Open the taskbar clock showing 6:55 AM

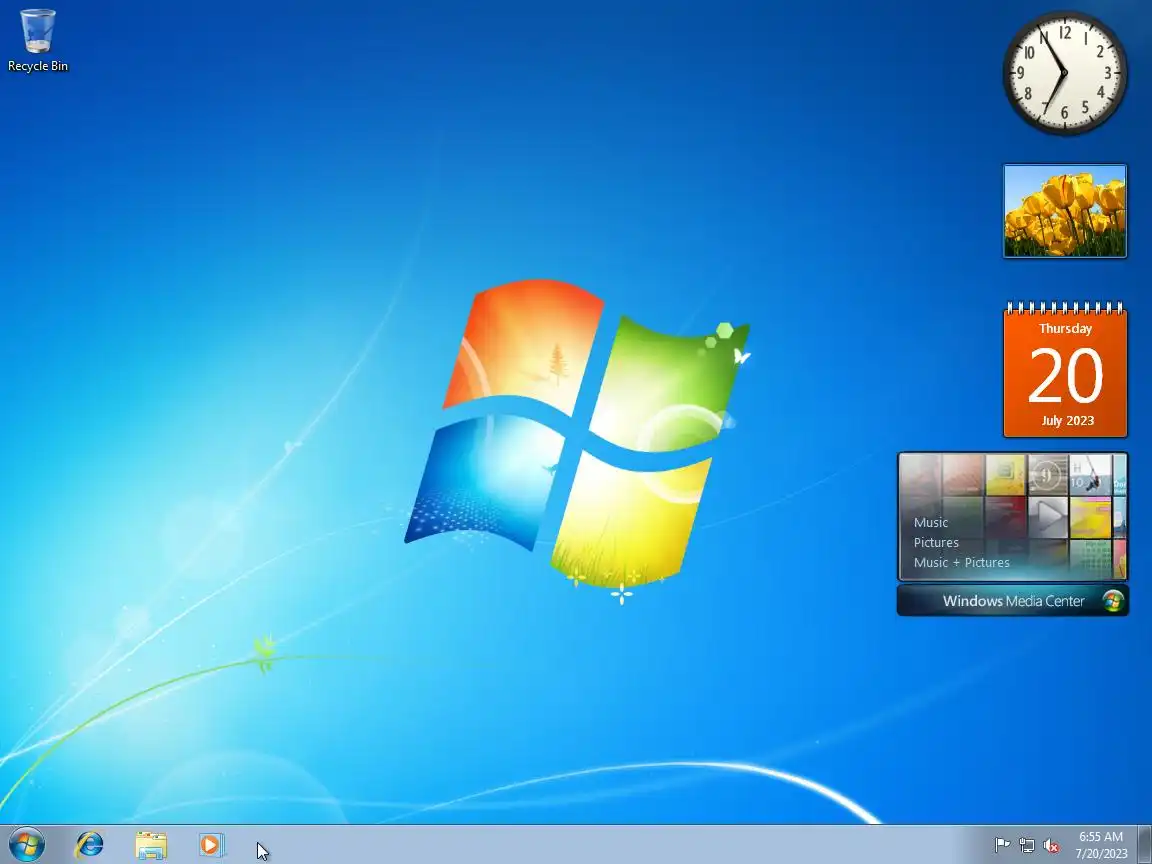pos(1101,845)
